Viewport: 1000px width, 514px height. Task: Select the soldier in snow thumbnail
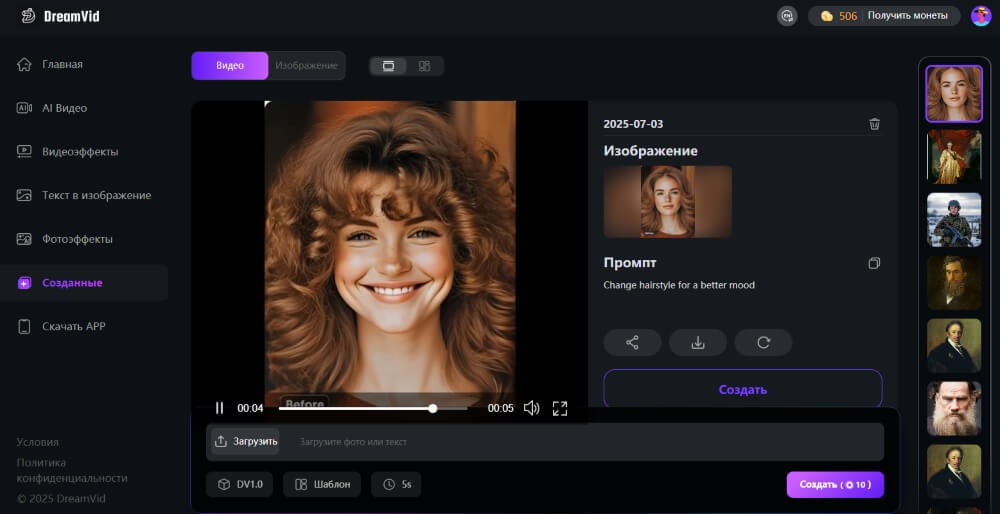[954, 220]
